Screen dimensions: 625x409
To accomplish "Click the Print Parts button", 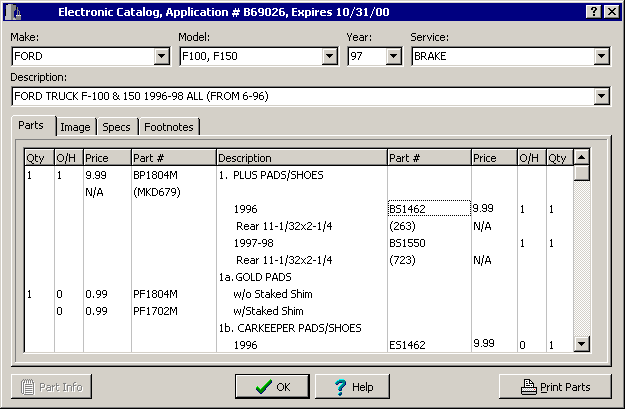I will click(x=554, y=387).
